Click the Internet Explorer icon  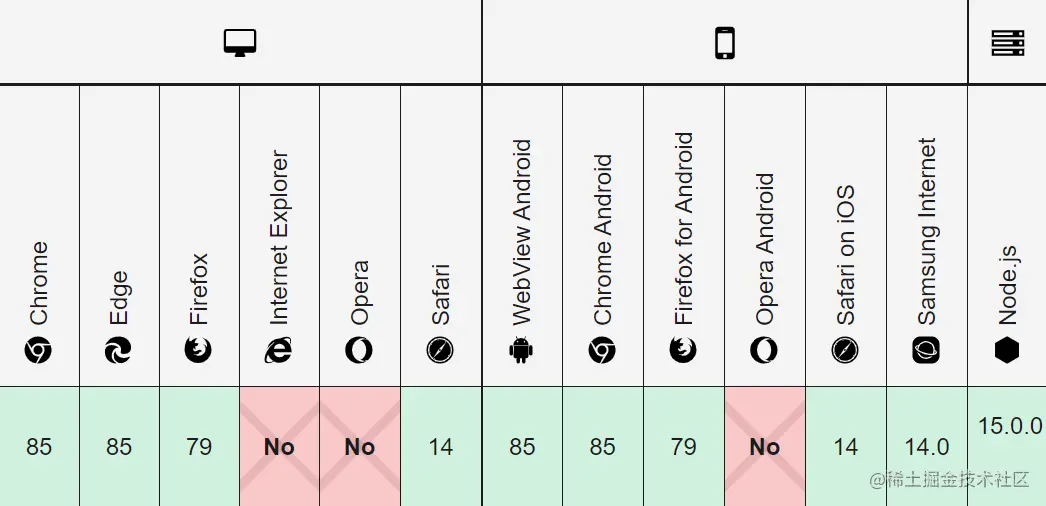(x=278, y=350)
